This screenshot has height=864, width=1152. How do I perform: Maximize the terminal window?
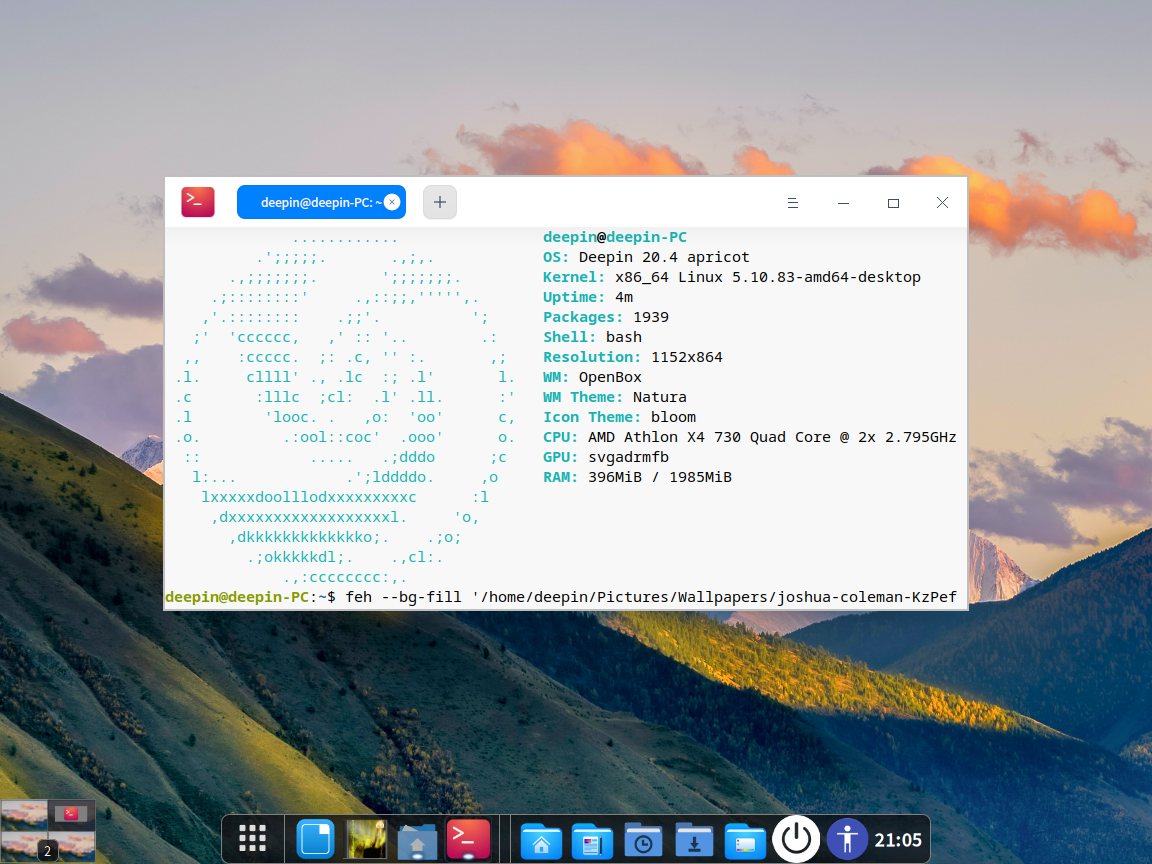click(x=893, y=203)
